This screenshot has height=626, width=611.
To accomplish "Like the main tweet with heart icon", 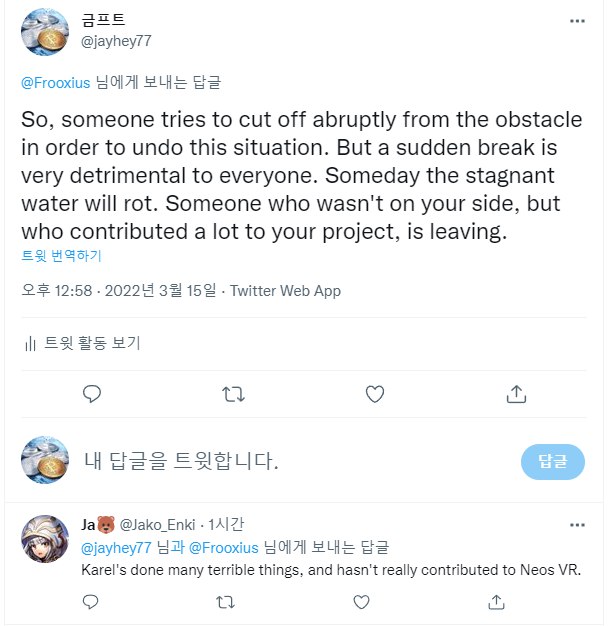I will point(374,394).
